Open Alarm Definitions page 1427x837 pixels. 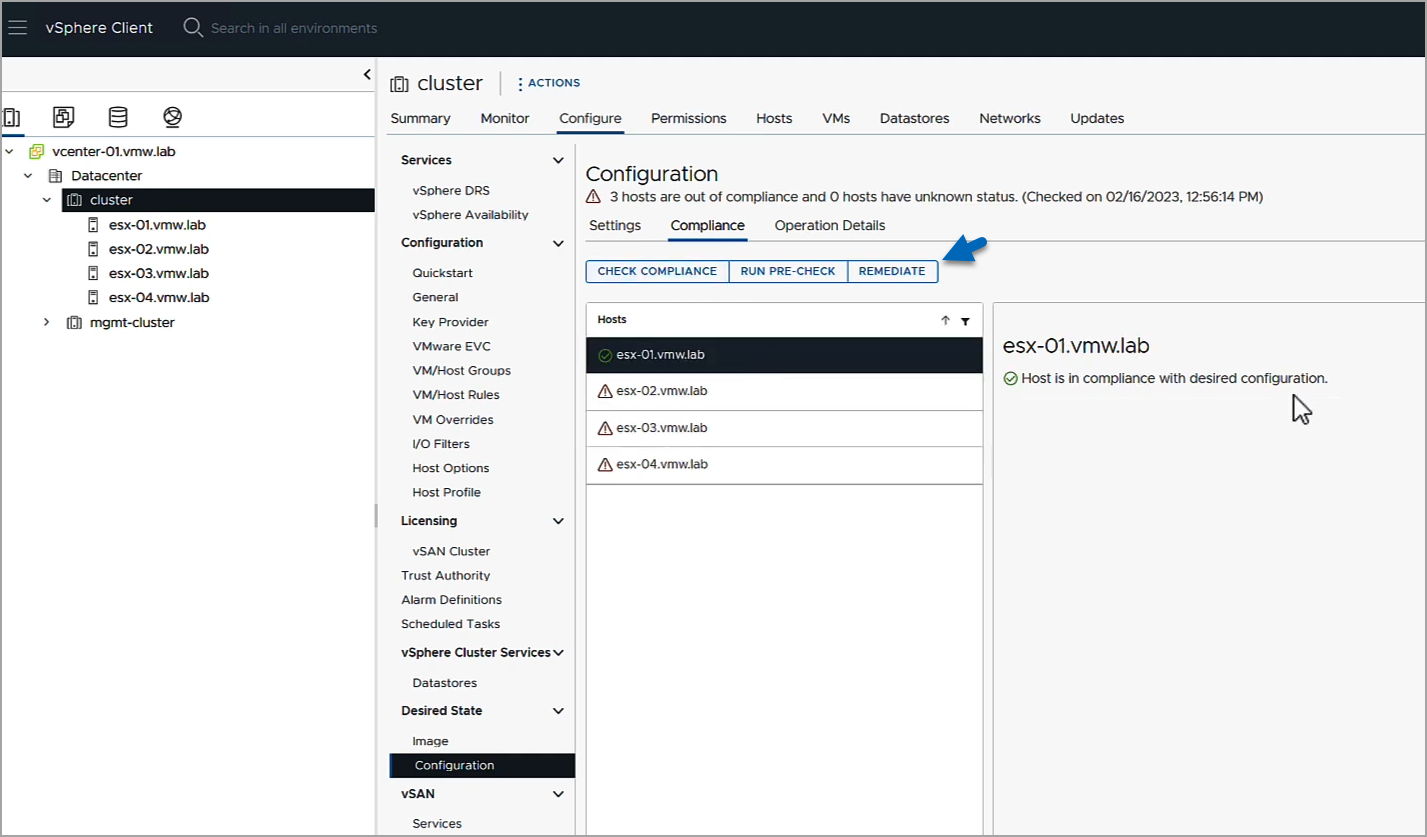tap(451, 600)
